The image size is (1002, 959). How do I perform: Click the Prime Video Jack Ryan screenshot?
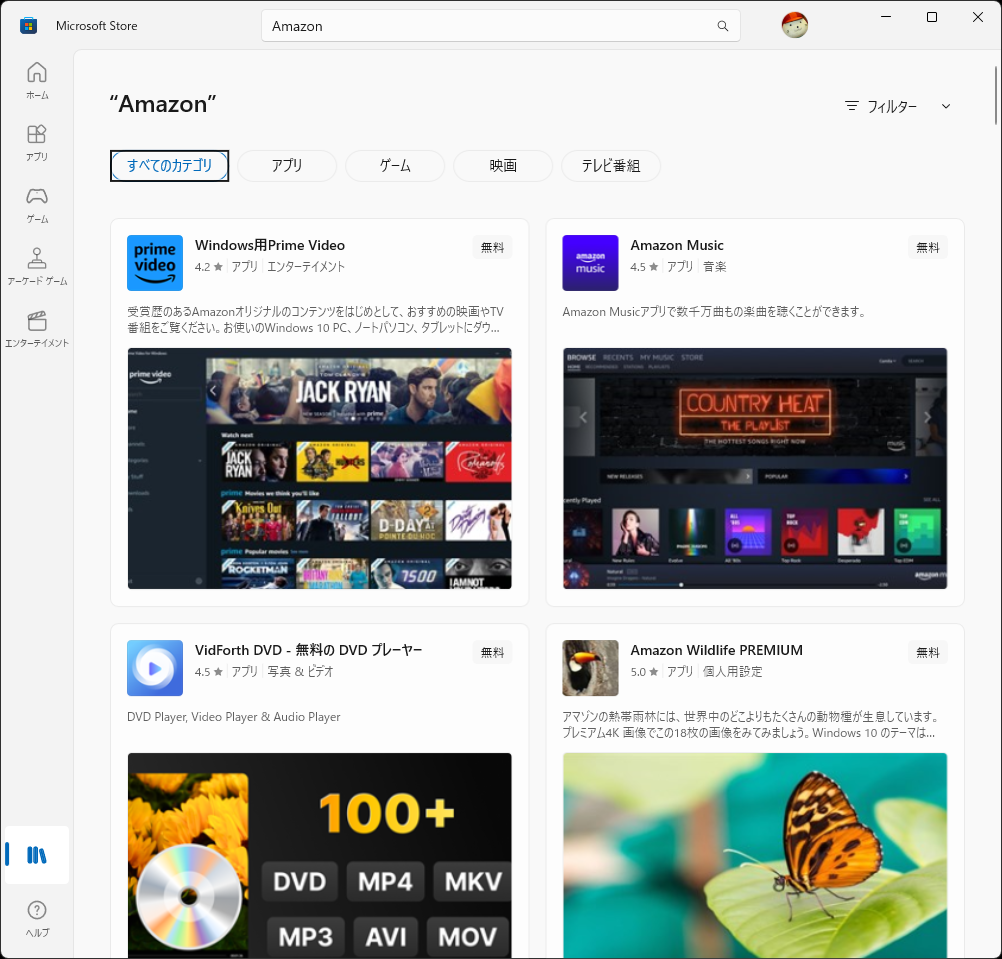pos(320,468)
